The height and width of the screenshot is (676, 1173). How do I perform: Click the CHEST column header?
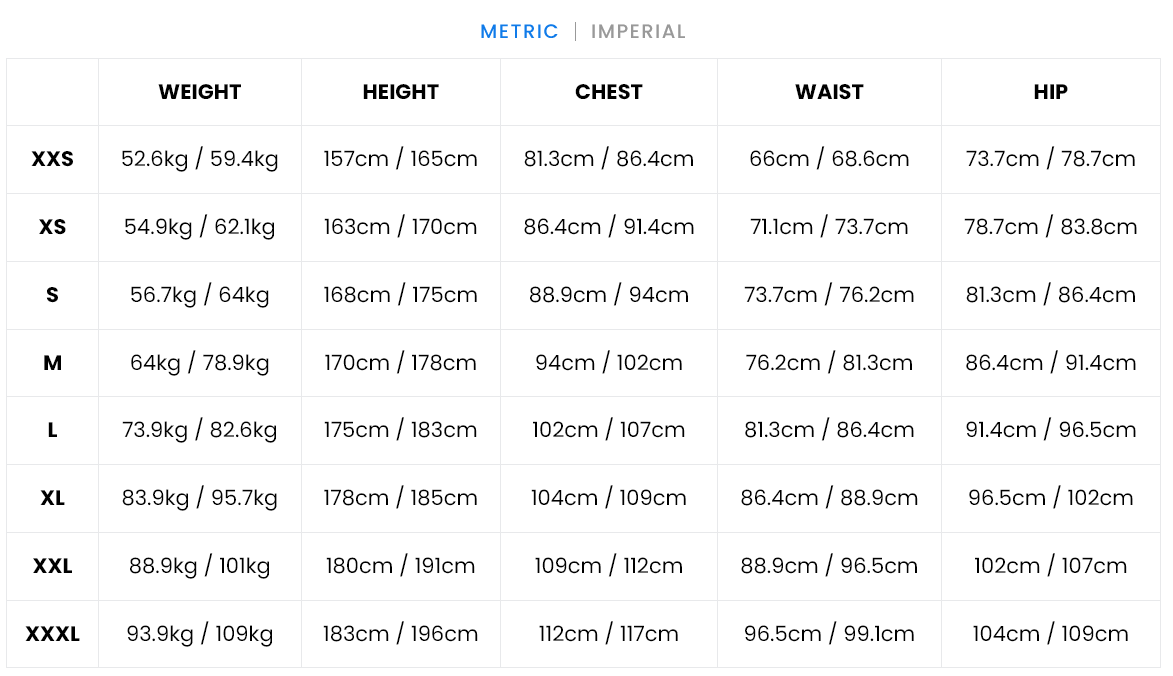[x=608, y=92]
